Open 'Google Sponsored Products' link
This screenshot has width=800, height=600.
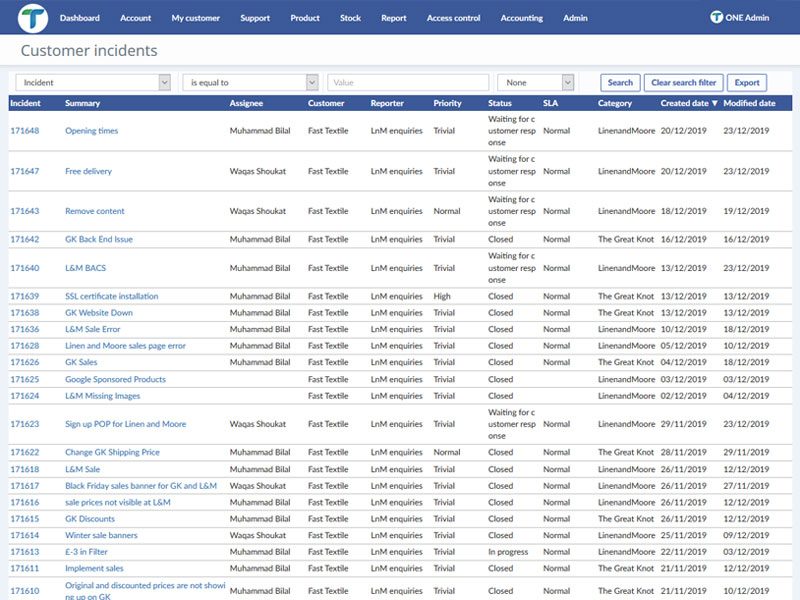(x=115, y=380)
